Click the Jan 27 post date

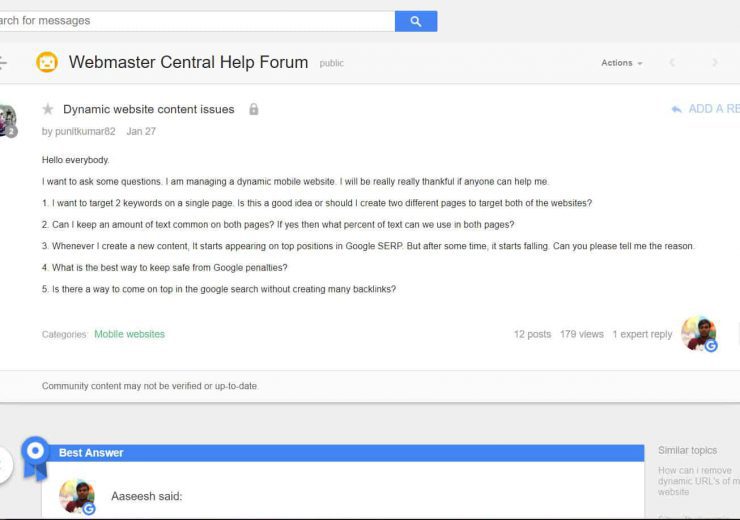(x=141, y=132)
